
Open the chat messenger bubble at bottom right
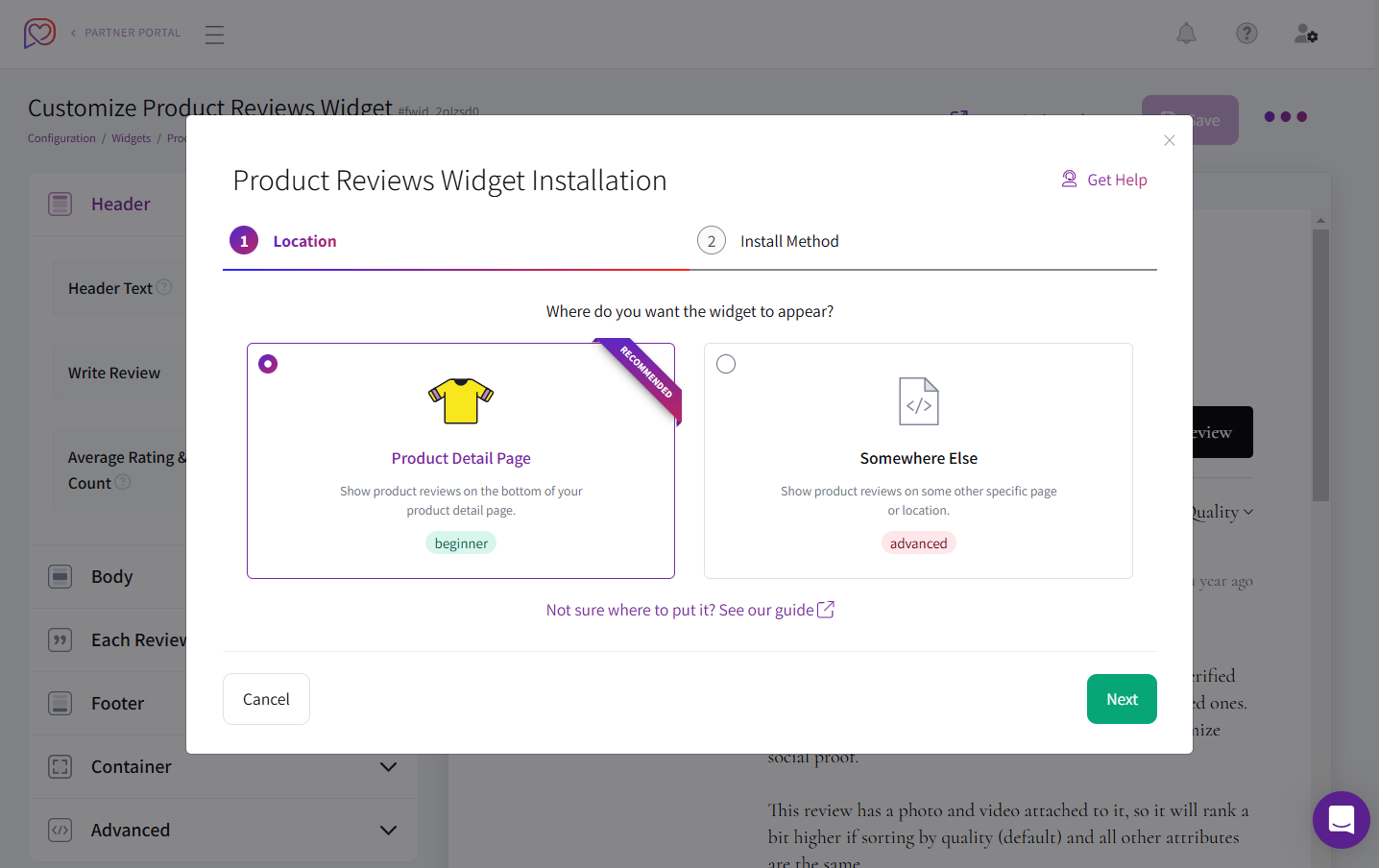(x=1341, y=819)
